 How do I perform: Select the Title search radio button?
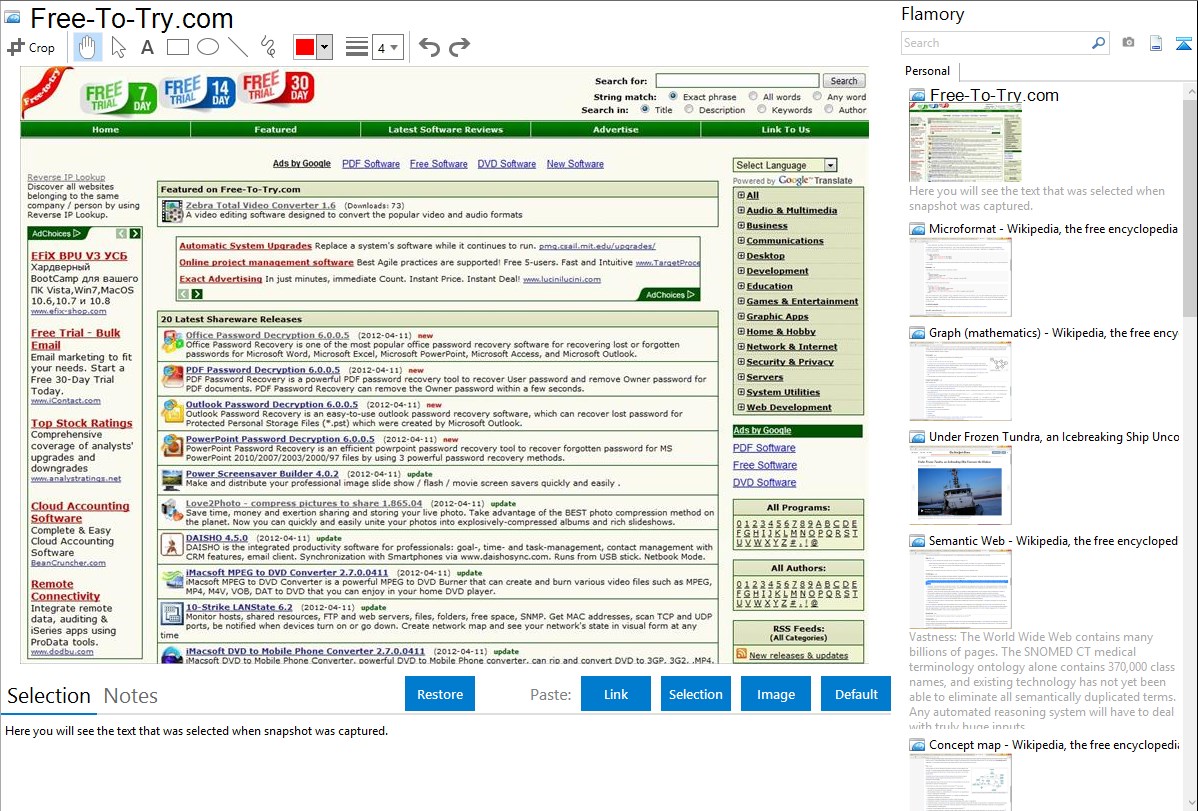point(645,109)
